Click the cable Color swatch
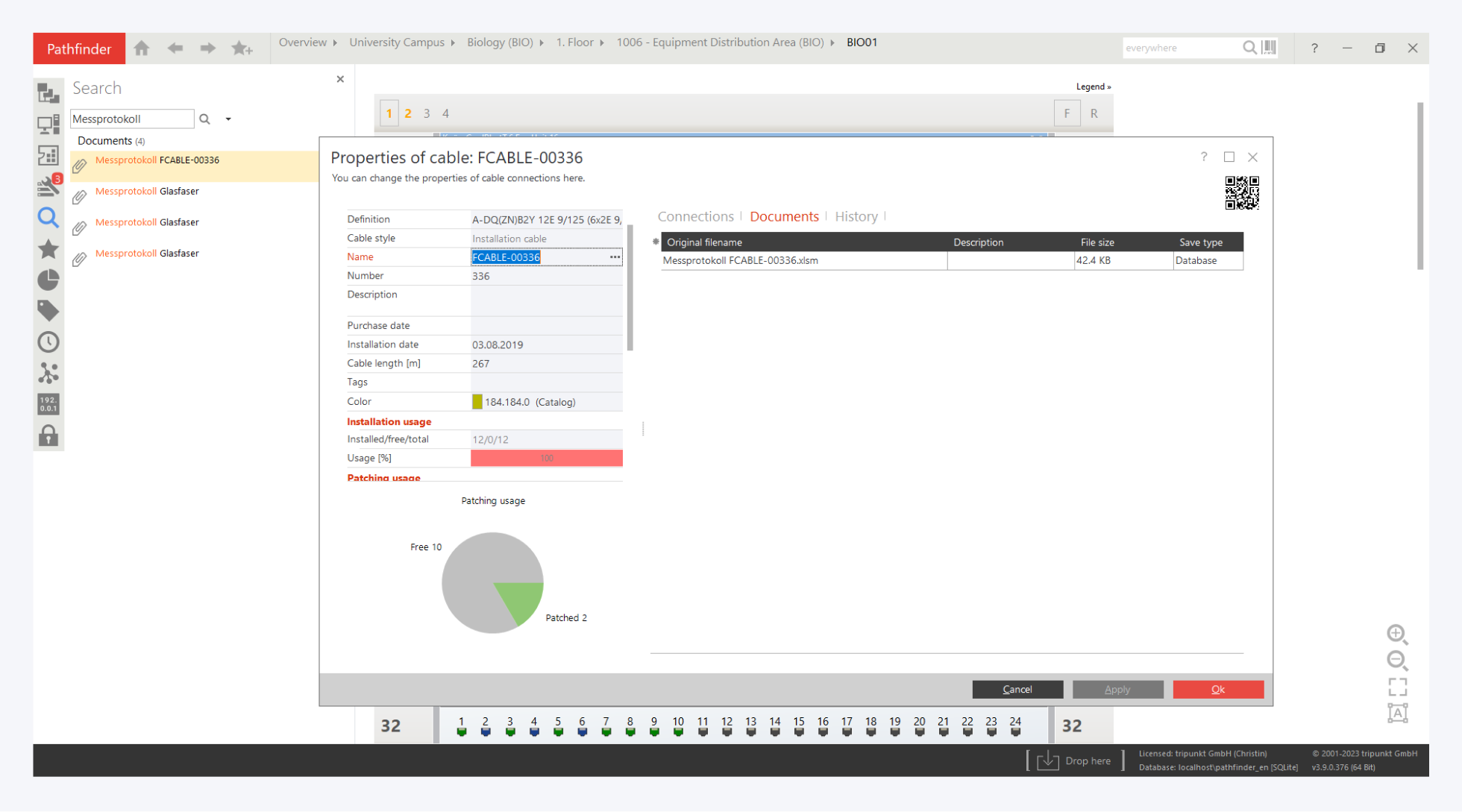This screenshot has height=812, width=1462. [477, 402]
